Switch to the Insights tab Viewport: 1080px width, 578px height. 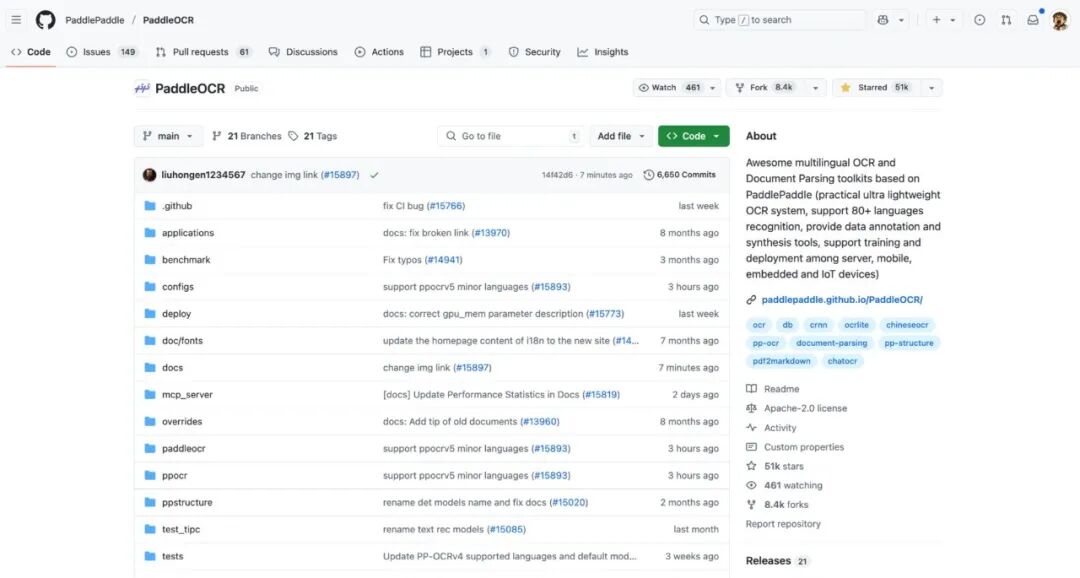pyautogui.click(x=603, y=52)
